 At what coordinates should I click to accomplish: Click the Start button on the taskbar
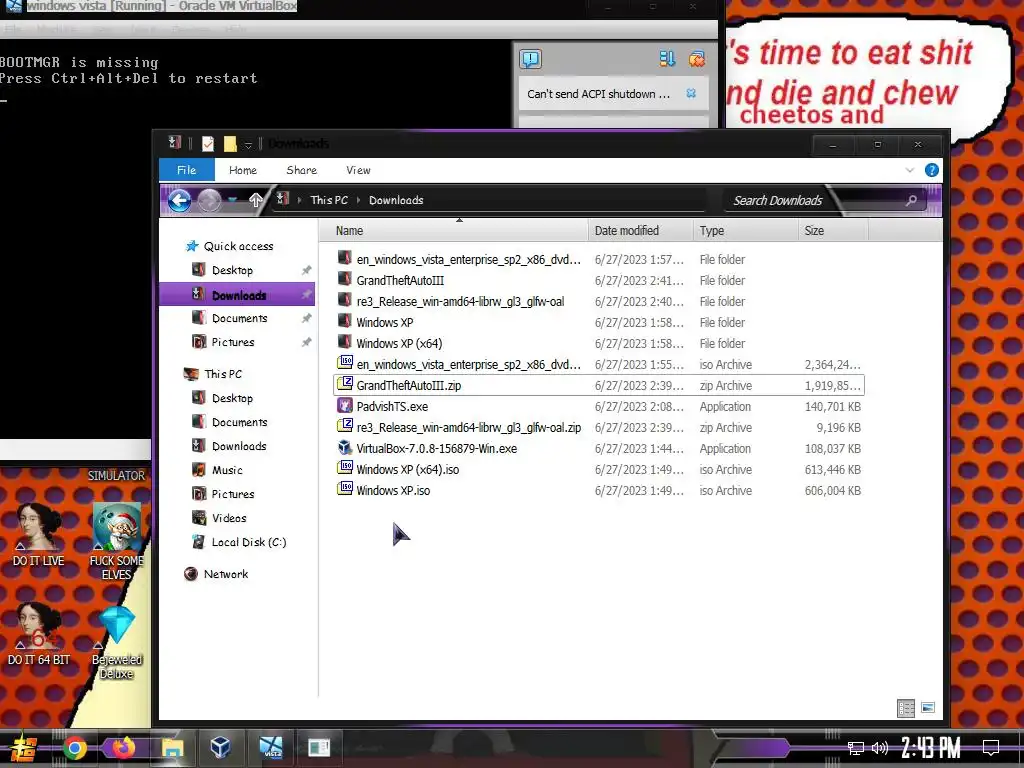[x=24, y=748]
